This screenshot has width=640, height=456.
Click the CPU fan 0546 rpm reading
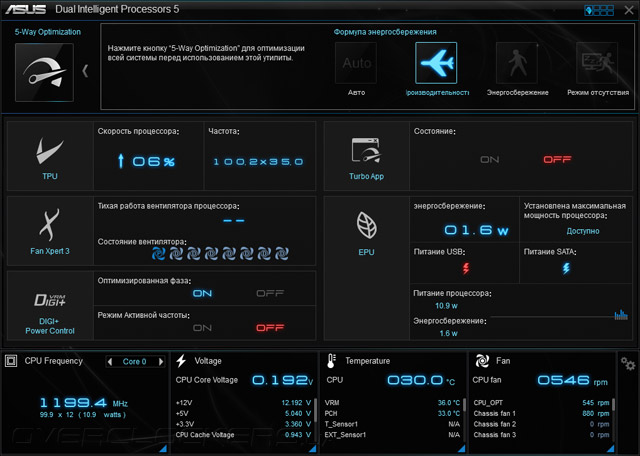point(572,381)
